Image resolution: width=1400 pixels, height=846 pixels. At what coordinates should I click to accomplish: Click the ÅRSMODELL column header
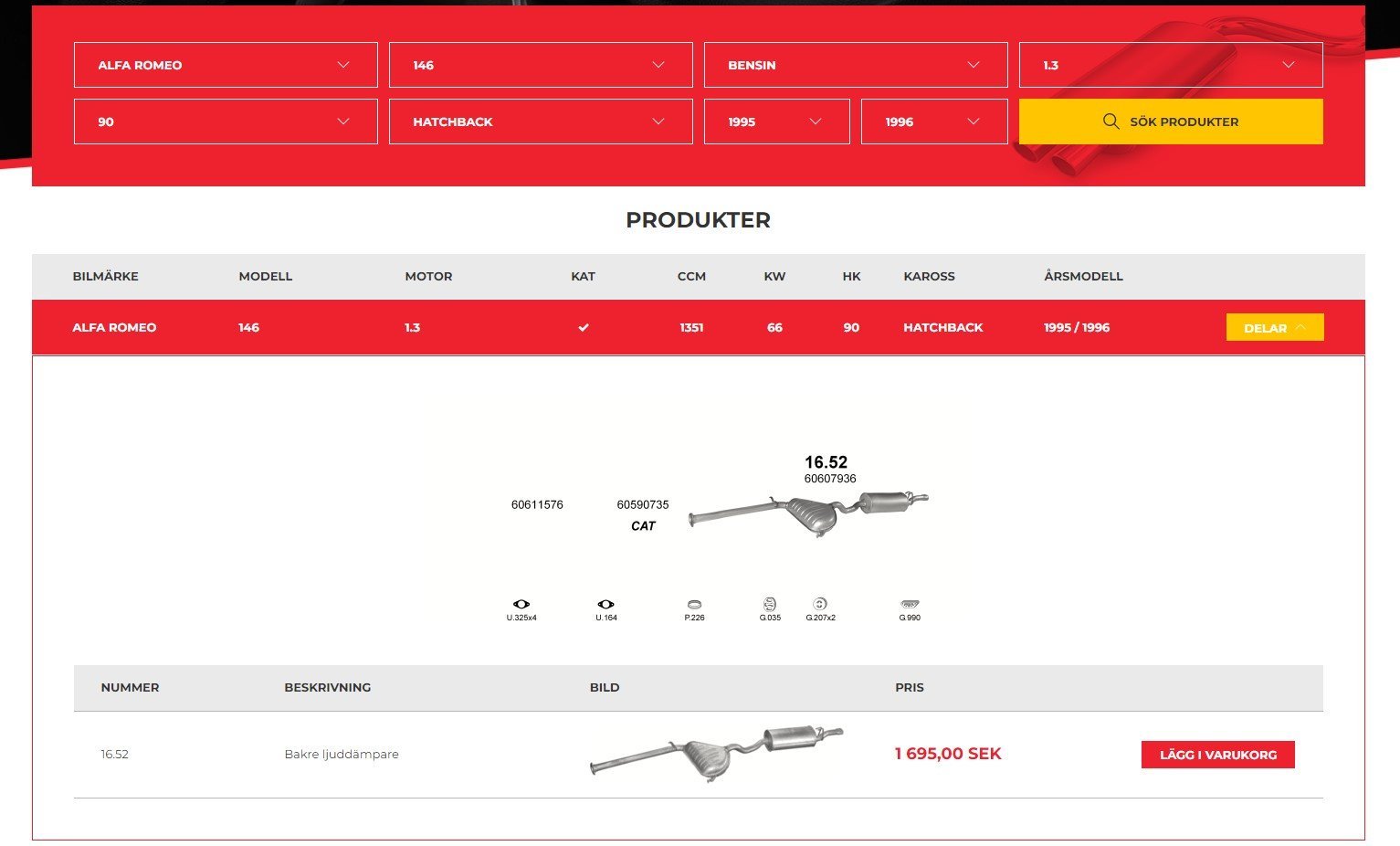click(x=1083, y=276)
